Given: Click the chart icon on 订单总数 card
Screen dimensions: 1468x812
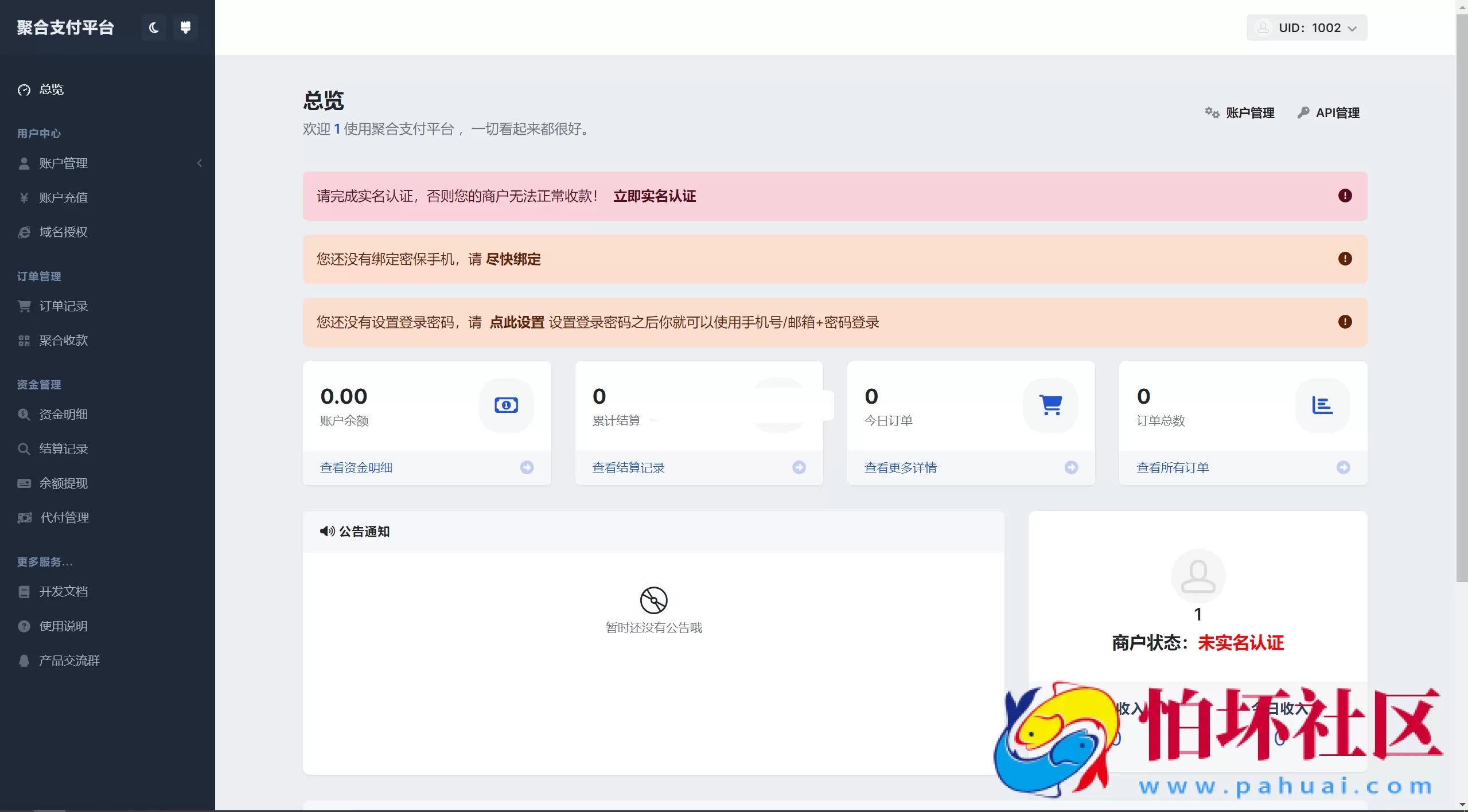Looking at the screenshot, I should (x=1322, y=405).
